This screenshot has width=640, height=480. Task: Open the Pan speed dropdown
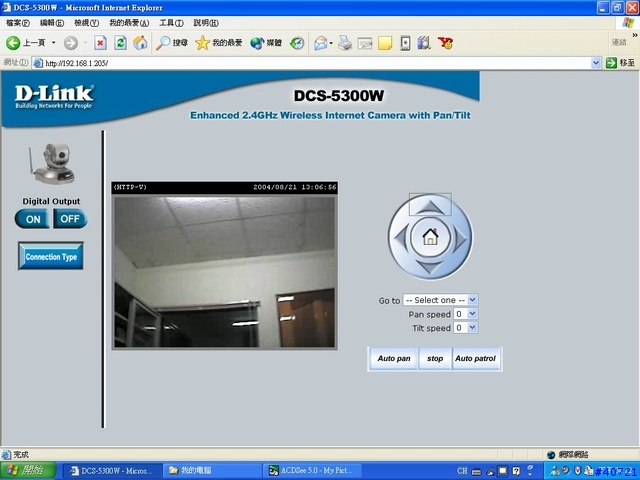click(x=465, y=314)
